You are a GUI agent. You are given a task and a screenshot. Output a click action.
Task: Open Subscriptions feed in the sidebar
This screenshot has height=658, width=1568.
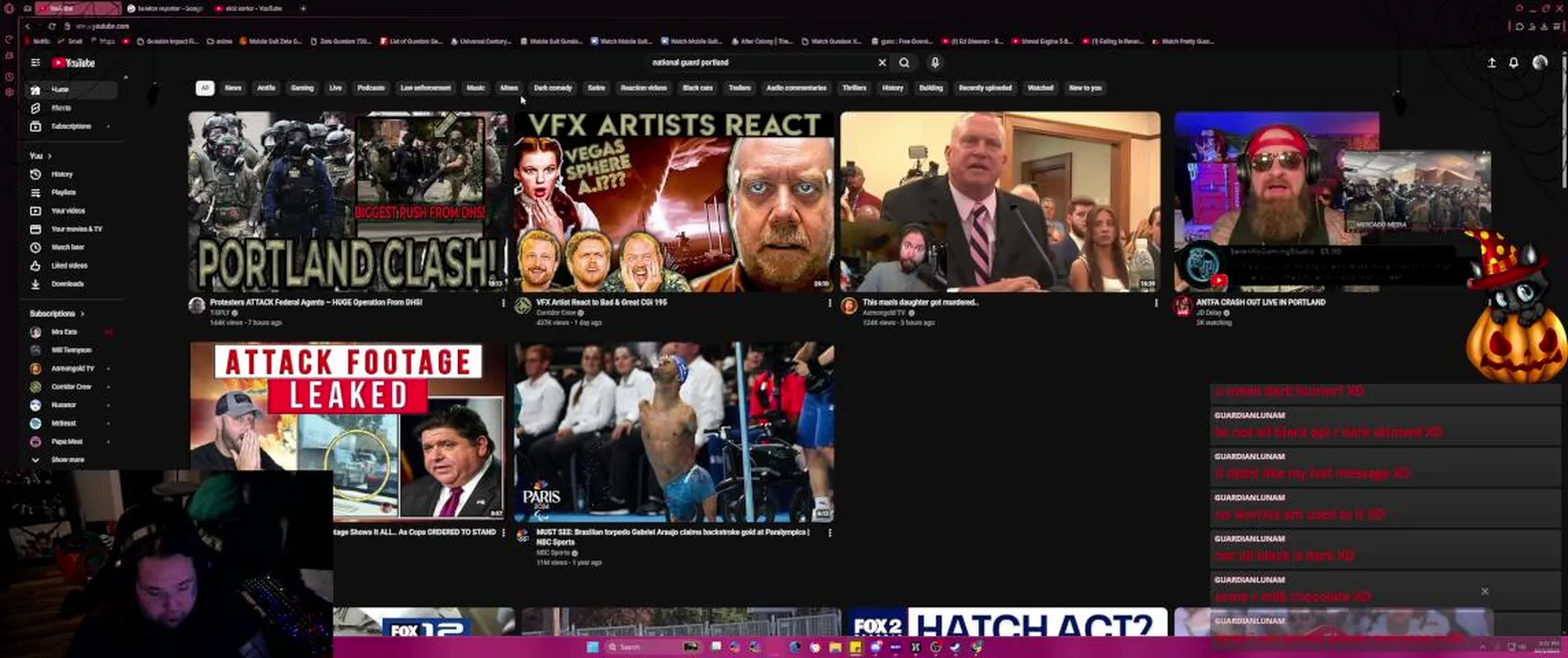coord(69,126)
